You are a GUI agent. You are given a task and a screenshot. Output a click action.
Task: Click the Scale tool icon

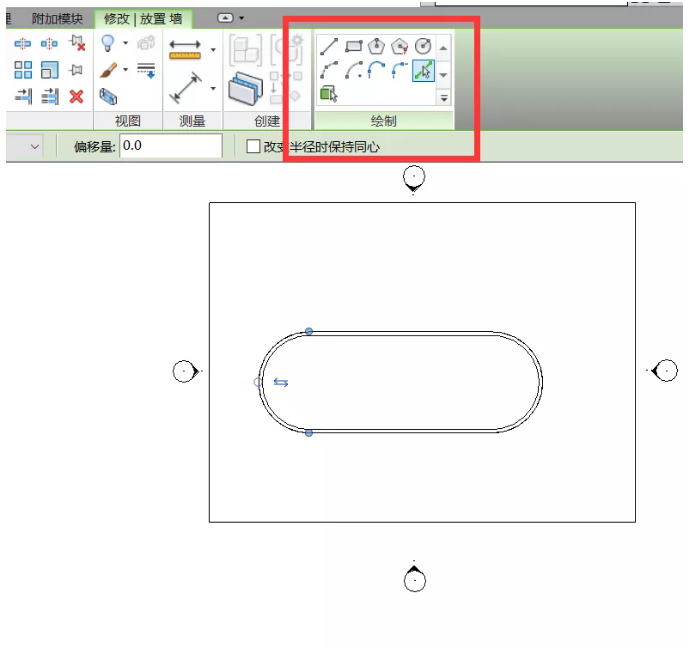tap(50, 70)
